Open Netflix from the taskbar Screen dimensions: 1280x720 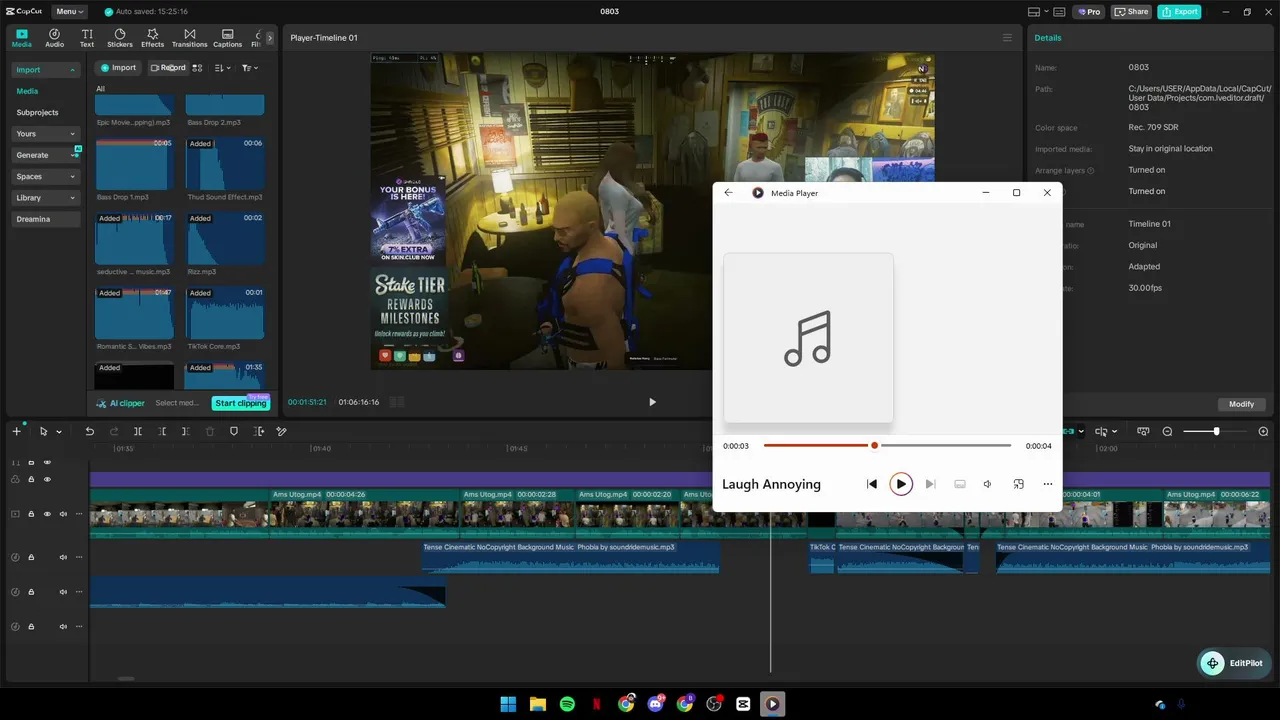pos(596,704)
